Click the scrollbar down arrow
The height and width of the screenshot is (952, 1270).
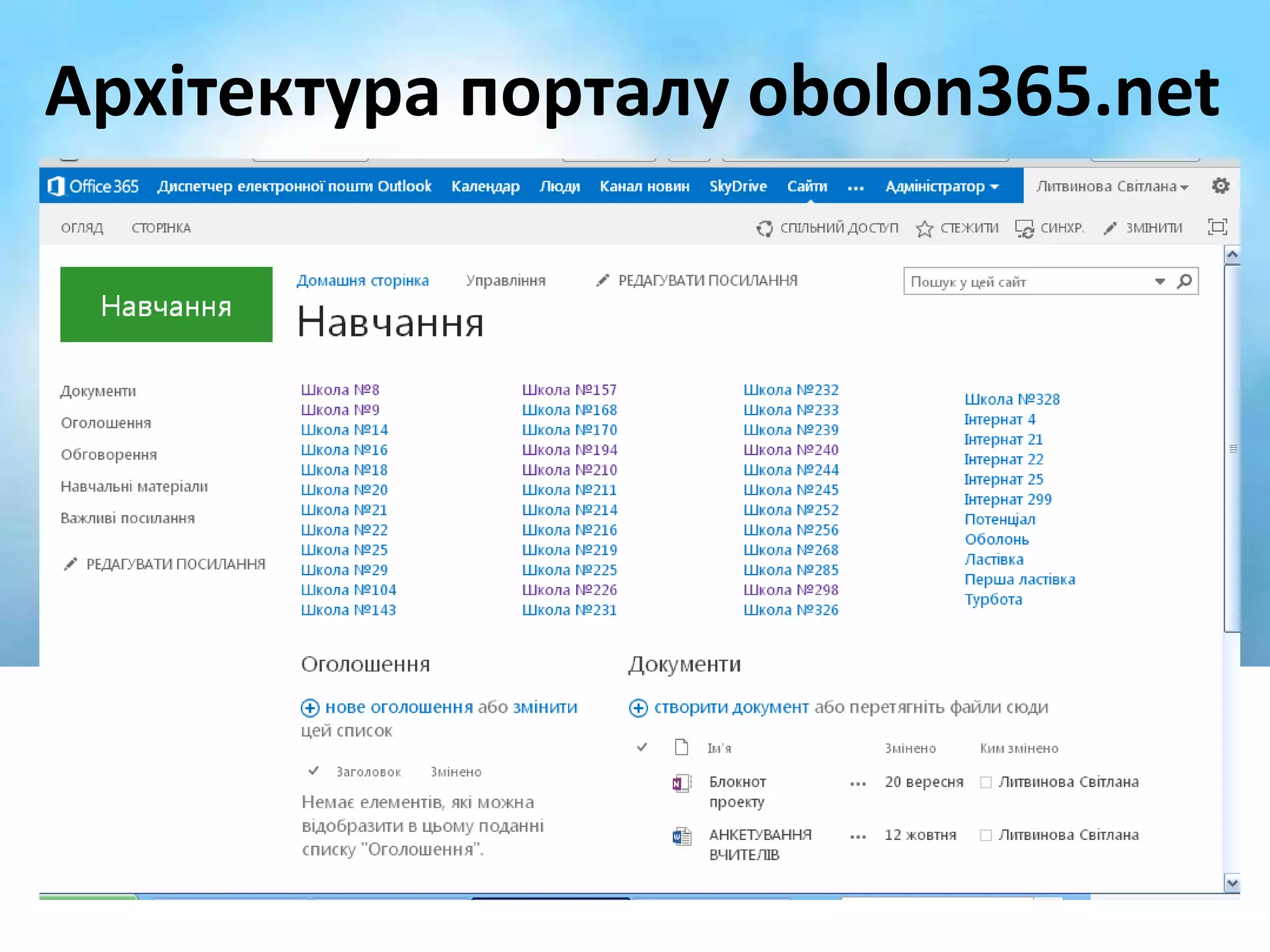coord(1232,883)
